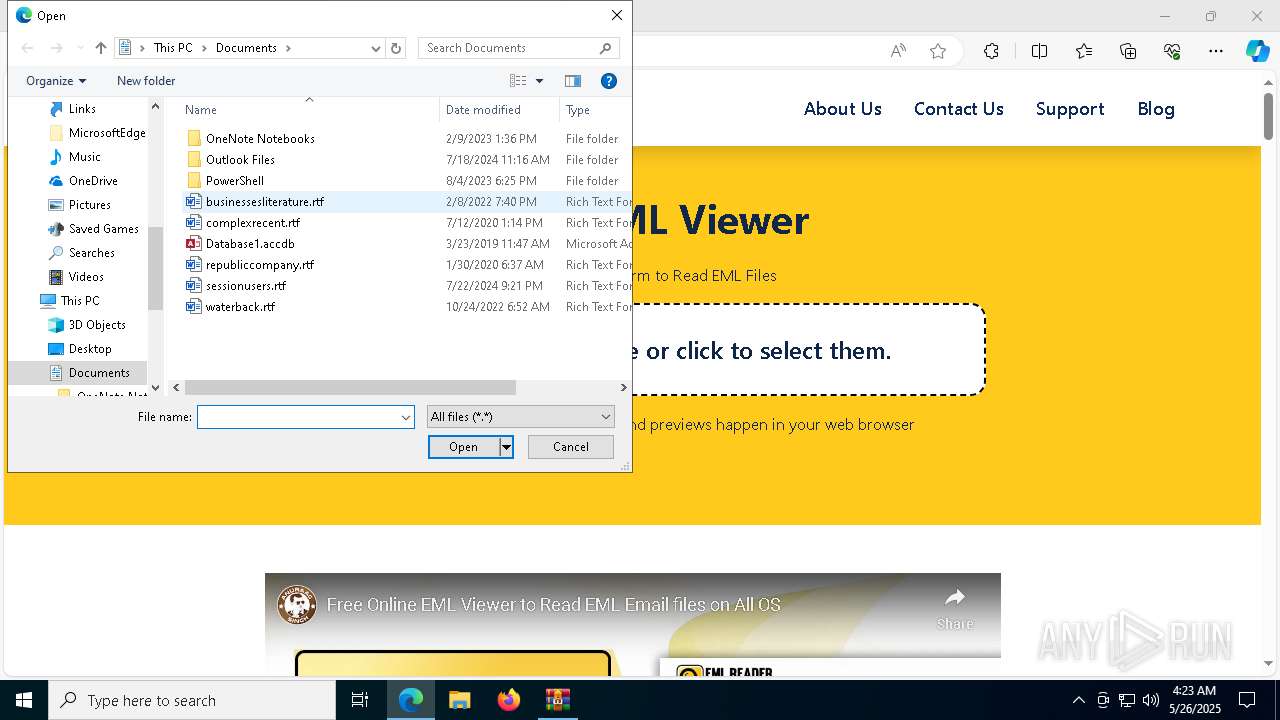Select businessesliterature.rtf file
1280x720 pixels.
265,202
